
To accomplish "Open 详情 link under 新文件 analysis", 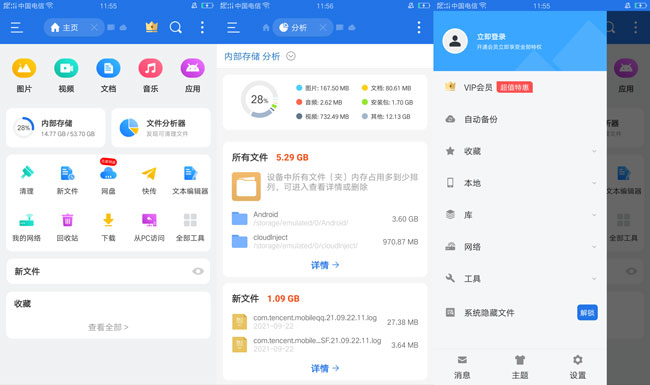I will pyautogui.click(x=325, y=368).
